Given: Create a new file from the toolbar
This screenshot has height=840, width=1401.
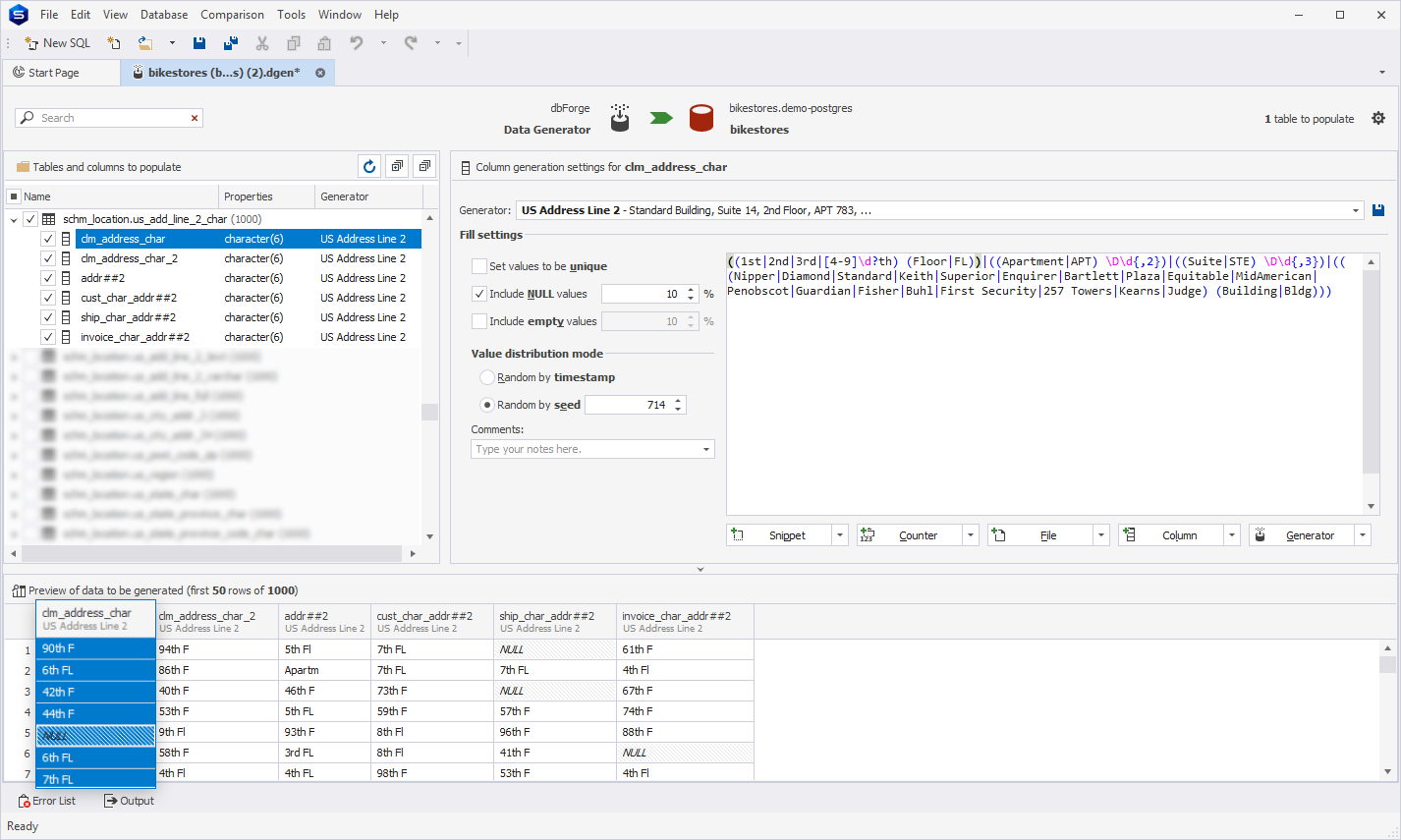Looking at the screenshot, I should (x=114, y=43).
